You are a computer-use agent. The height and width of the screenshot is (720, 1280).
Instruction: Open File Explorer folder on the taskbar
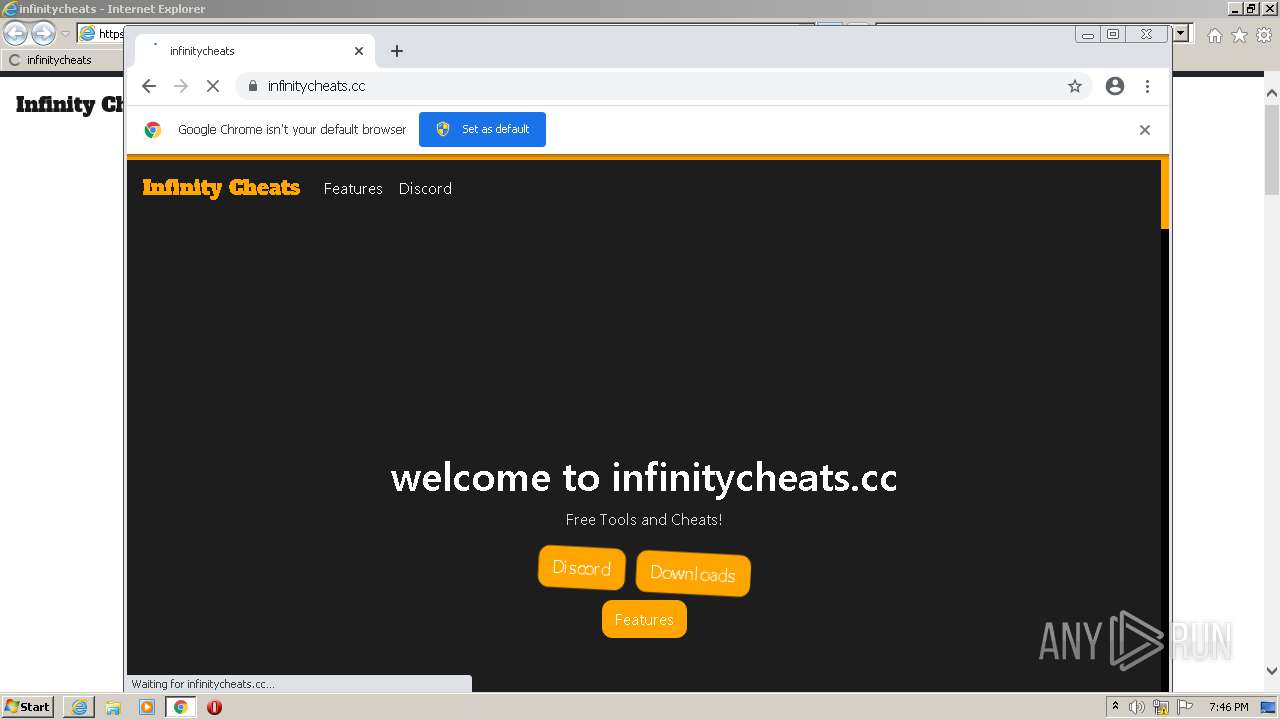tap(113, 707)
